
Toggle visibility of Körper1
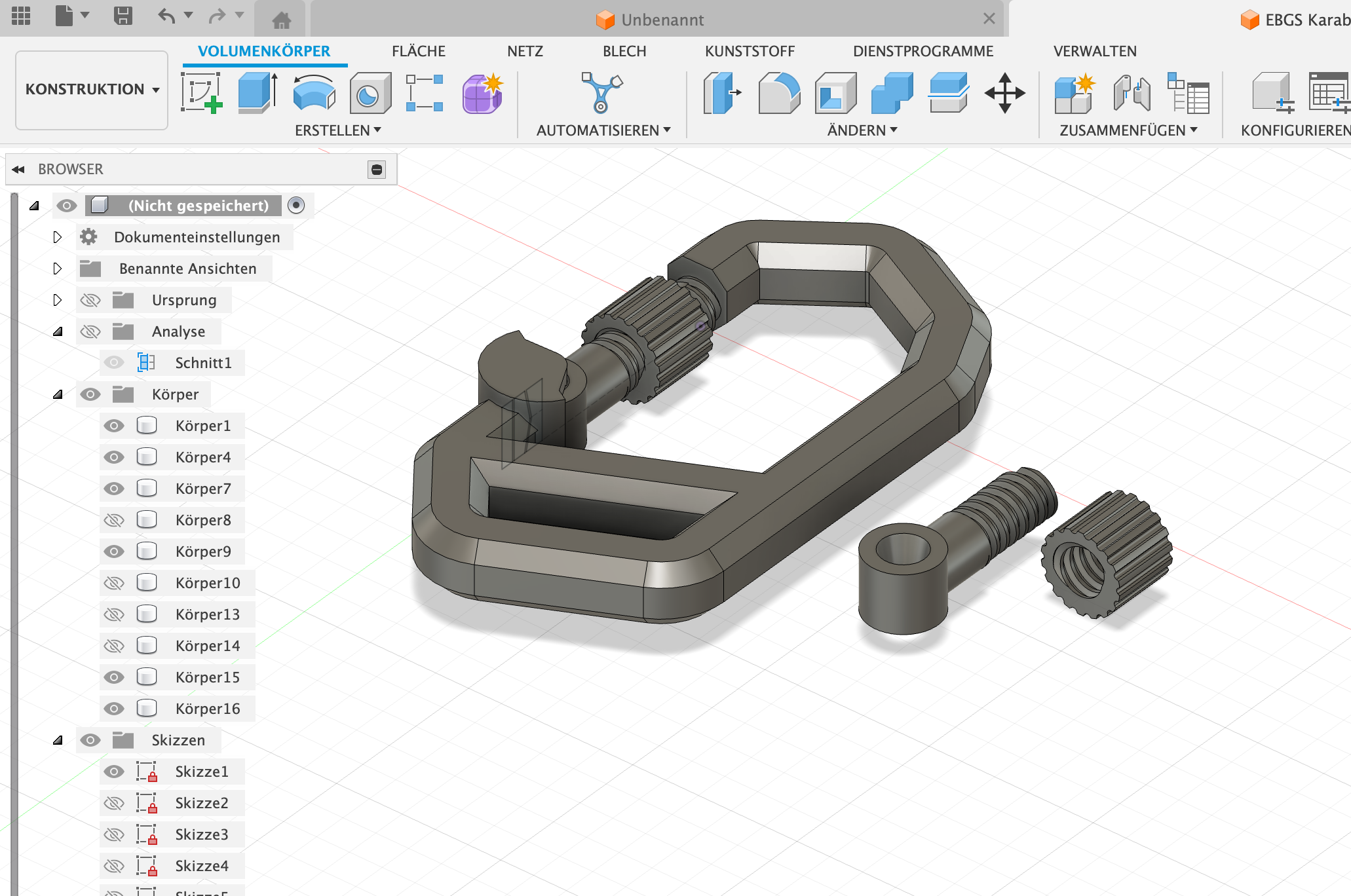[x=114, y=426]
